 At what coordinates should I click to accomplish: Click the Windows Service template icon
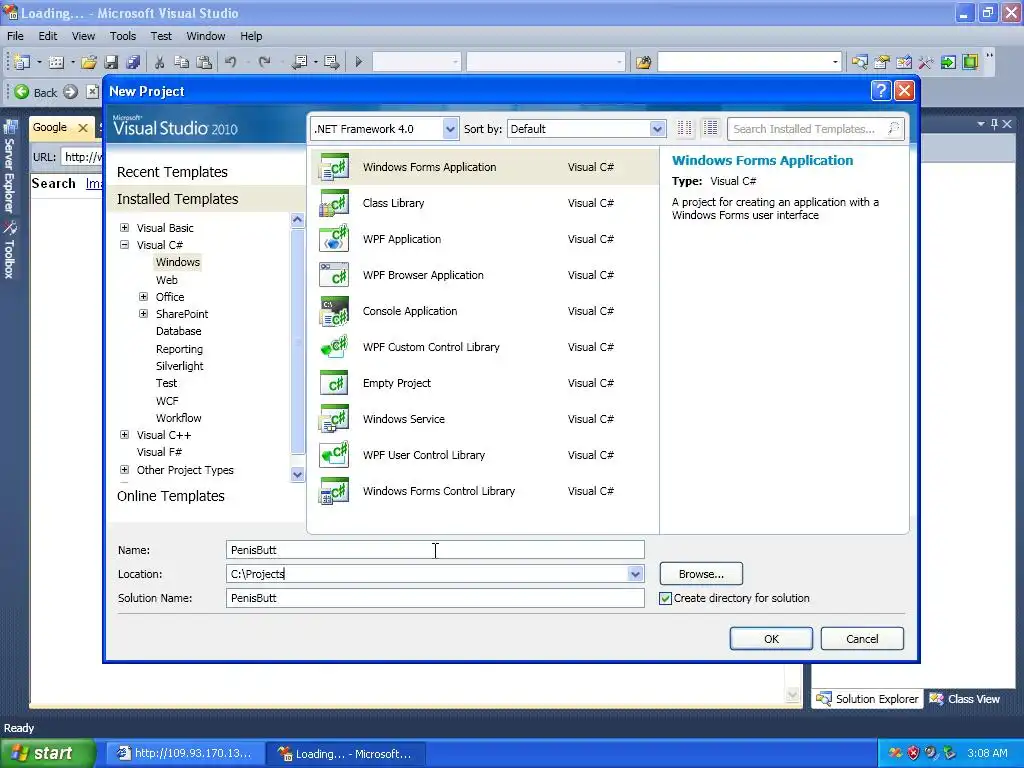334,419
